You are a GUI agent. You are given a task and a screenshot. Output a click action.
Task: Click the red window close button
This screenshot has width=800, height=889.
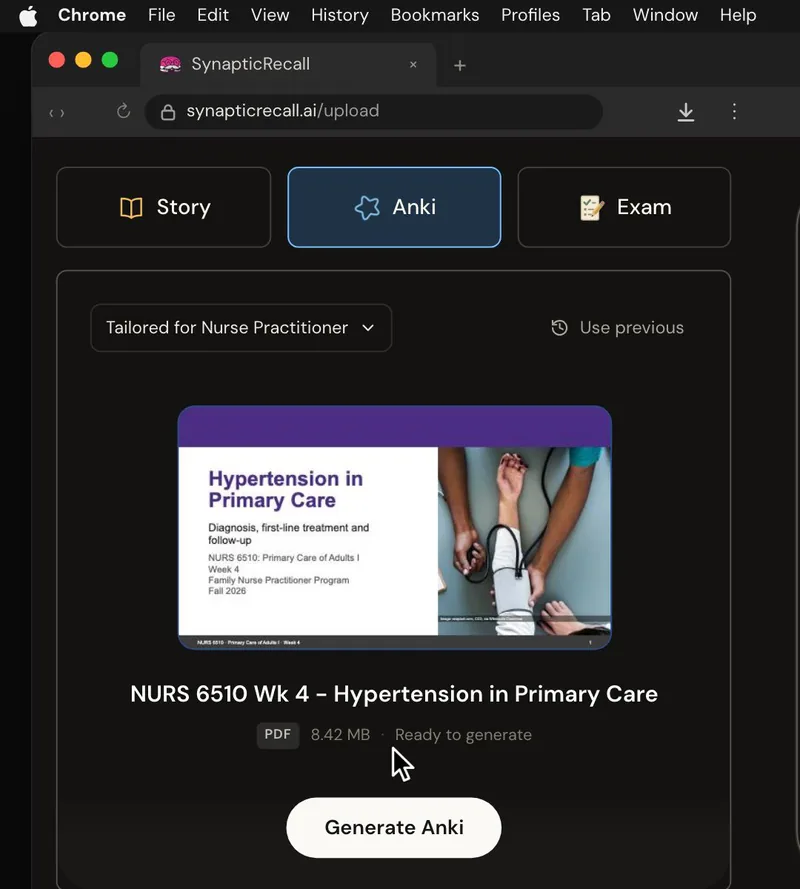pyautogui.click(x=57, y=60)
